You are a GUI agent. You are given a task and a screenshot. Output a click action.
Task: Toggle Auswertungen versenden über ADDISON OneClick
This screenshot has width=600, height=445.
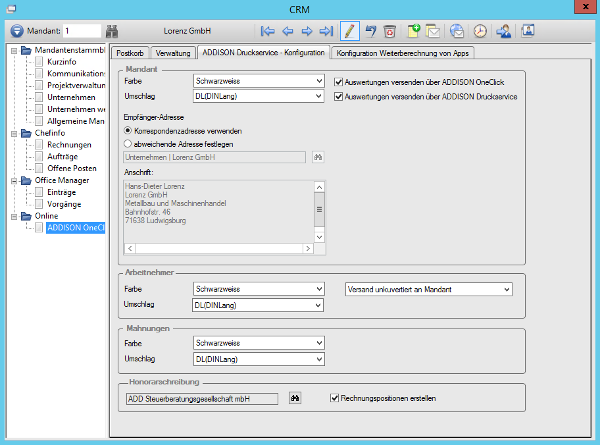tap(338, 82)
